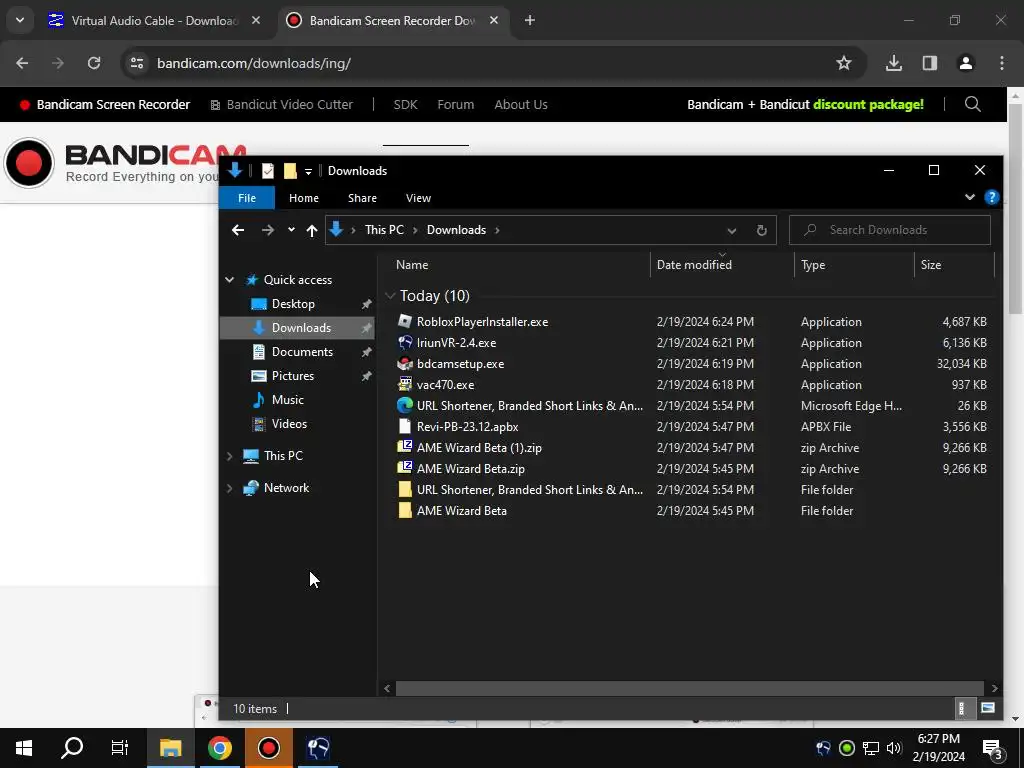This screenshot has height=768, width=1024.
Task: Expand This PC in navigation pane
Action: click(x=230, y=456)
